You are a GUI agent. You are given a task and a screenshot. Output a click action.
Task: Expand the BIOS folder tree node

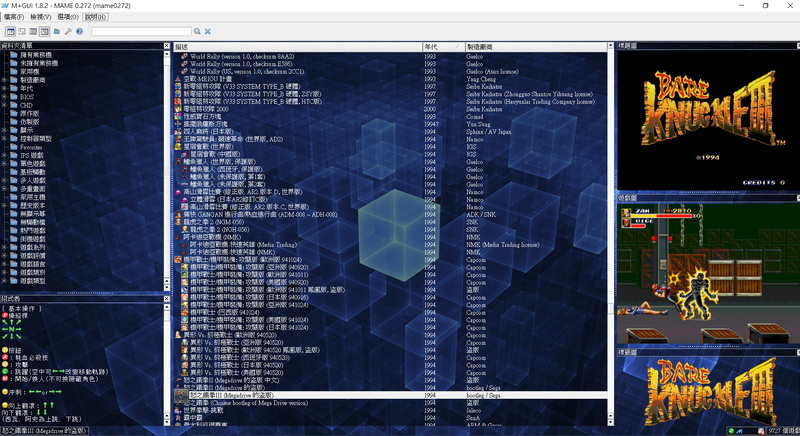4,97
